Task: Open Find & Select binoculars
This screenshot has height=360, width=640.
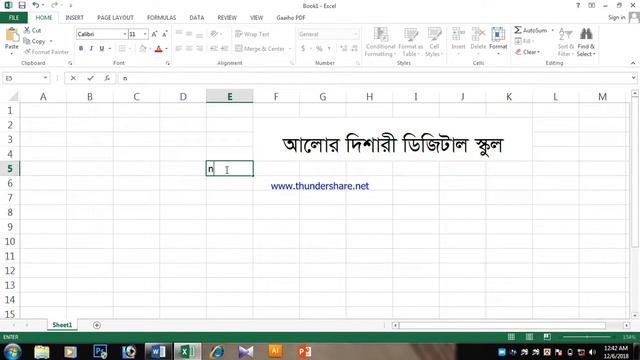Action: pos(586,42)
